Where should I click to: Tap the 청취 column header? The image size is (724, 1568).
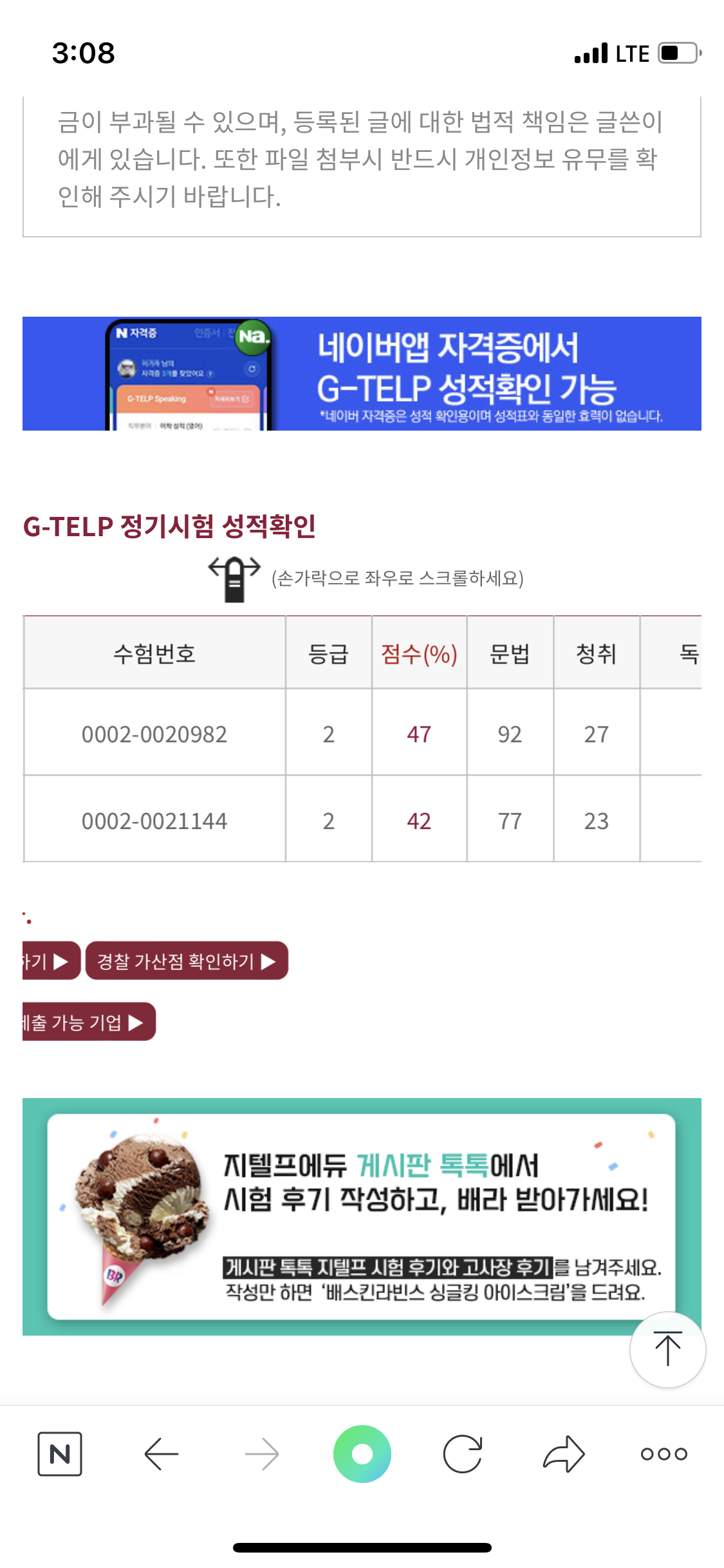point(596,654)
